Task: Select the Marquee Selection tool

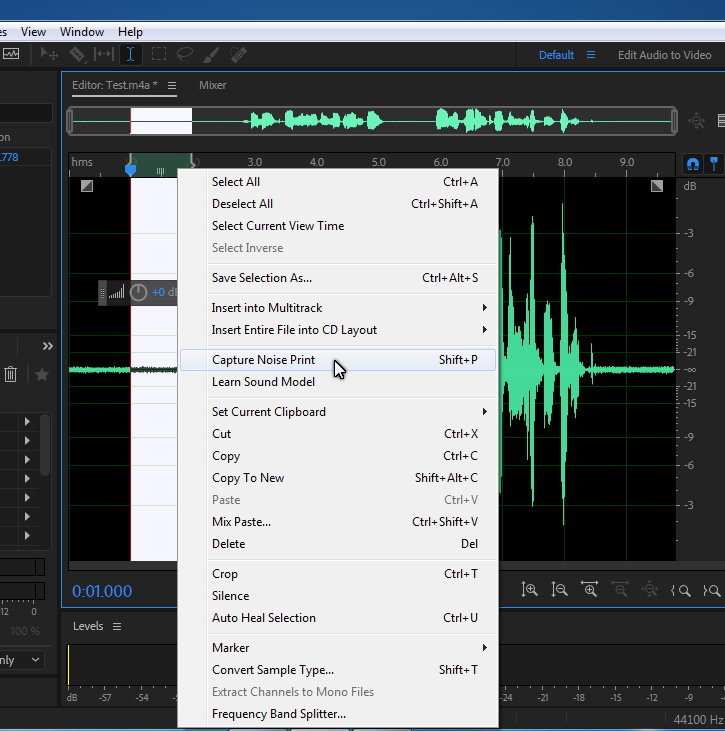Action: point(158,55)
